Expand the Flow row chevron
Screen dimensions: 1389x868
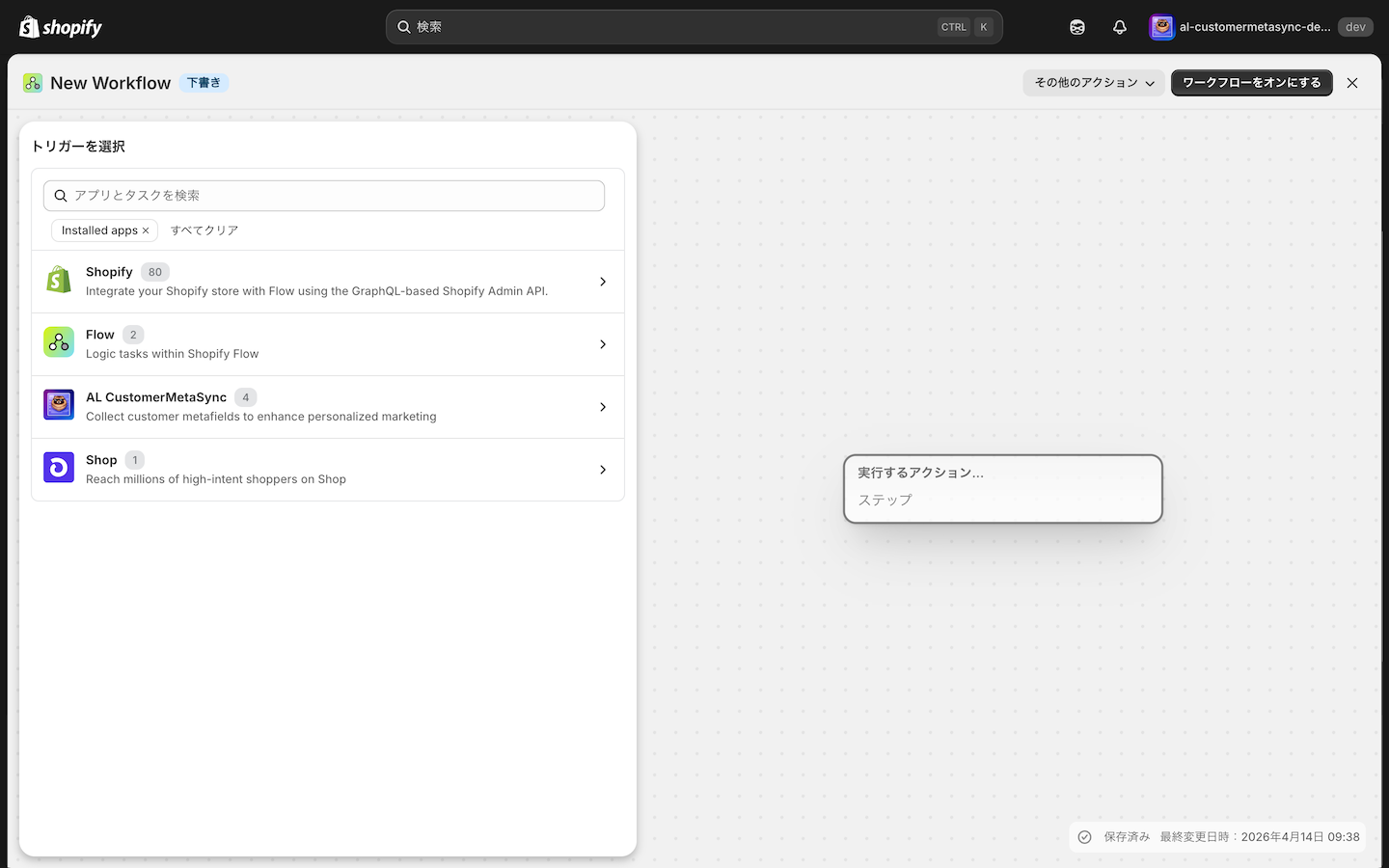point(603,344)
